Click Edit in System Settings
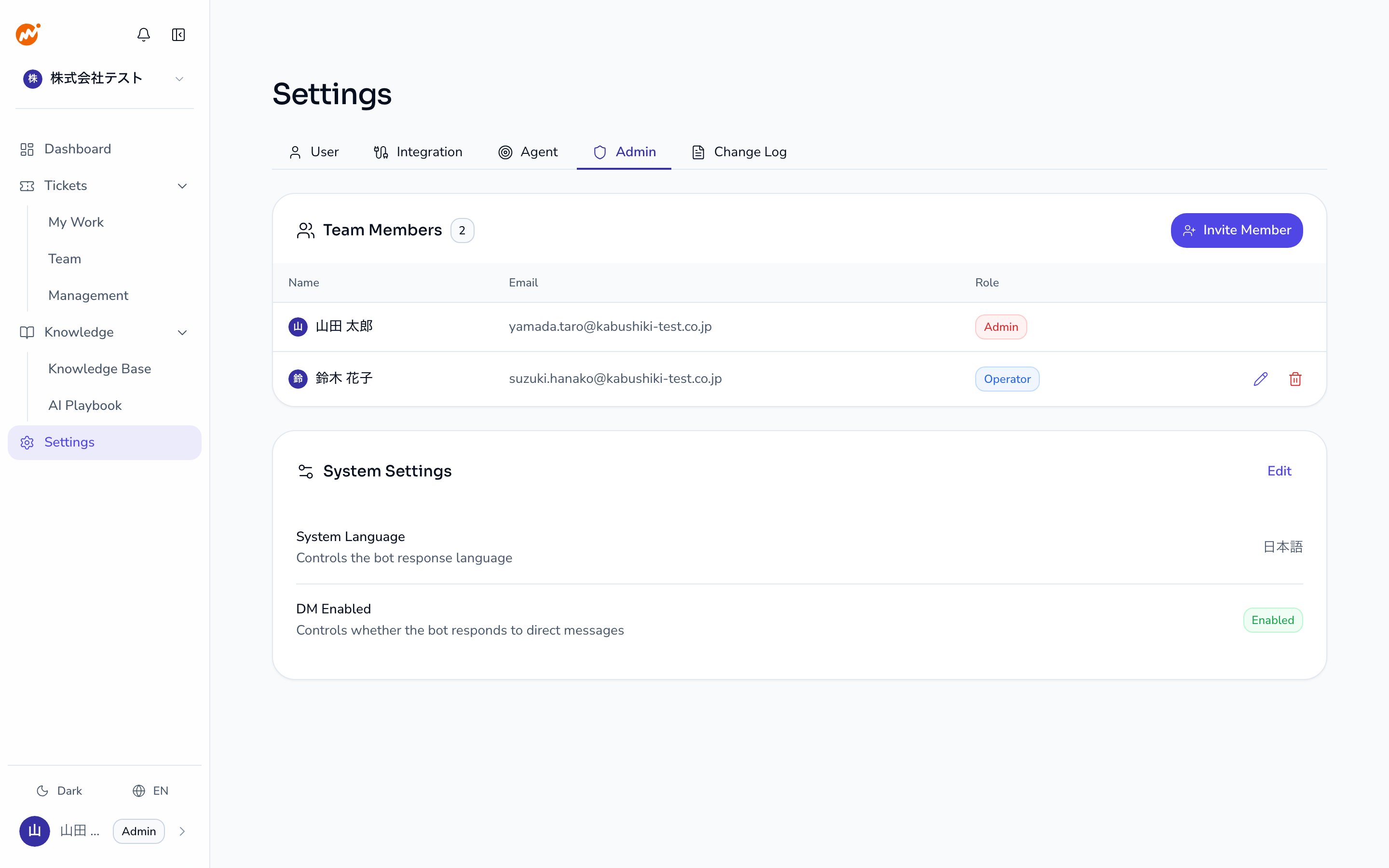The width and height of the screenshot is (1389, 868). point(1279,471)
